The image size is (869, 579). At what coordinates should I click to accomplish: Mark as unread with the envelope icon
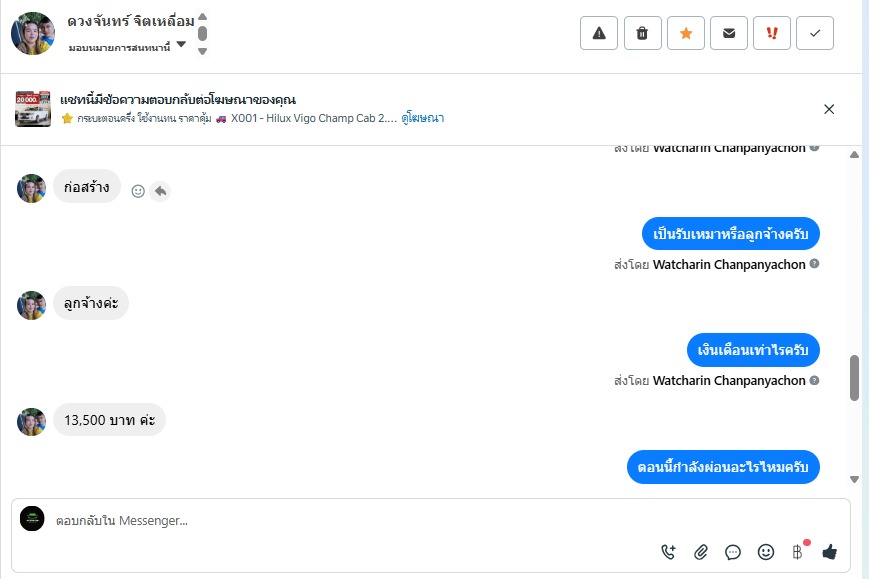(729, 33)
